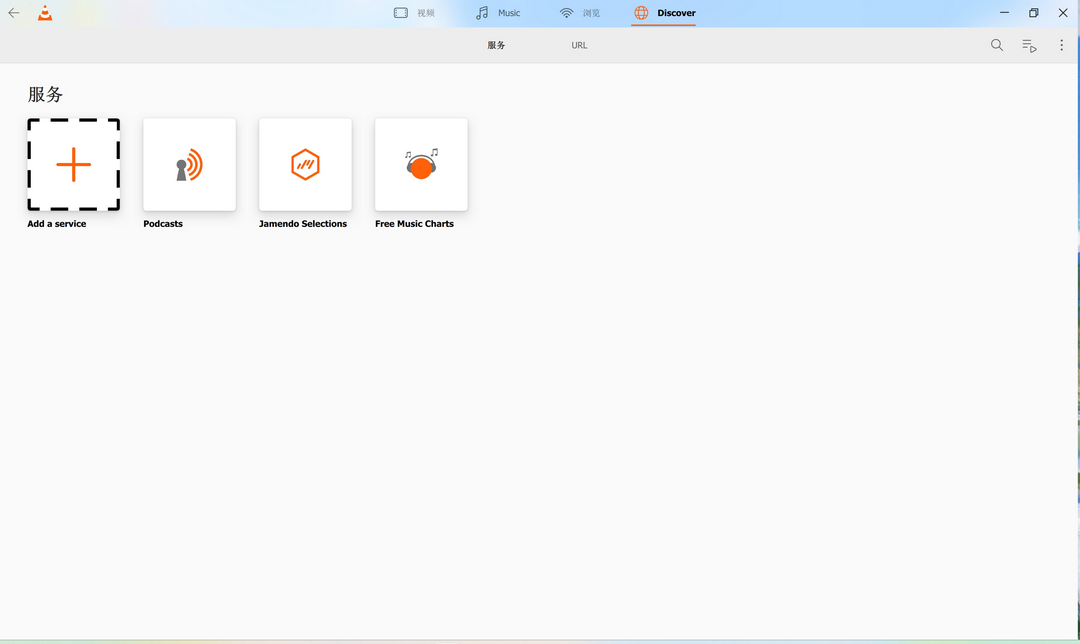Enable the Add a service tile

click(73, 165)
